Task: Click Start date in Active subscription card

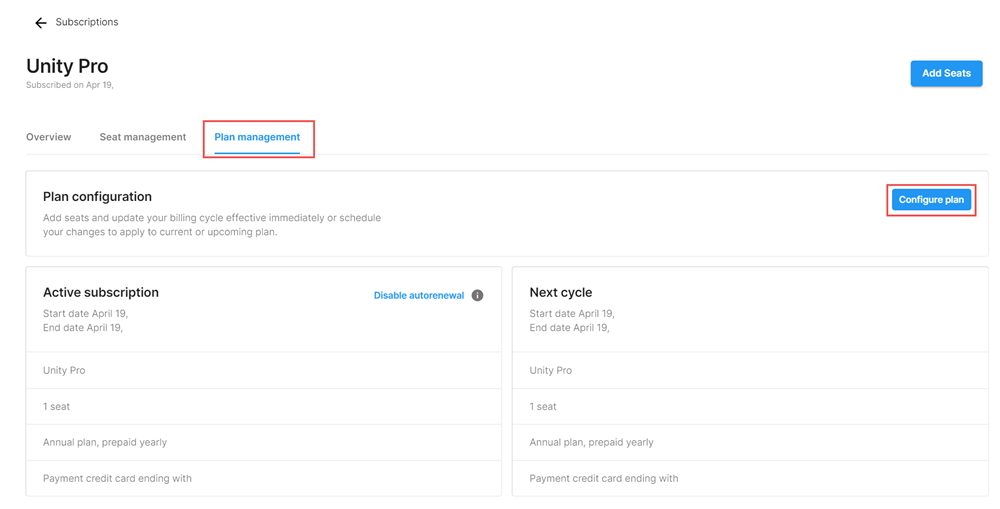Action: click(85, 314)
